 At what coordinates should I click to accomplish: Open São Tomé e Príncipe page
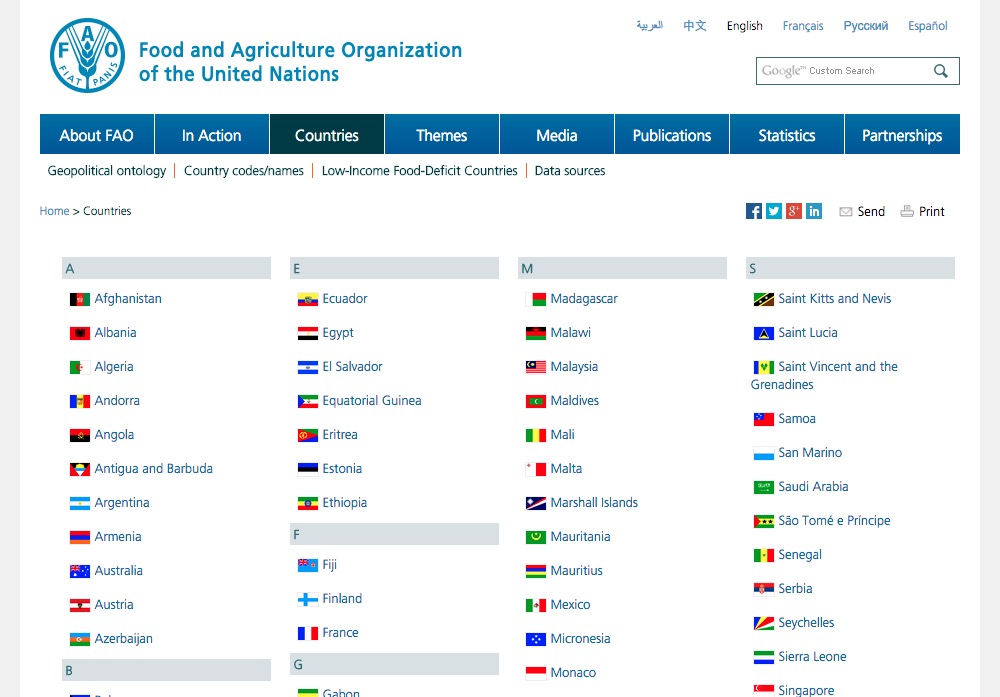[x=834, y=521]
